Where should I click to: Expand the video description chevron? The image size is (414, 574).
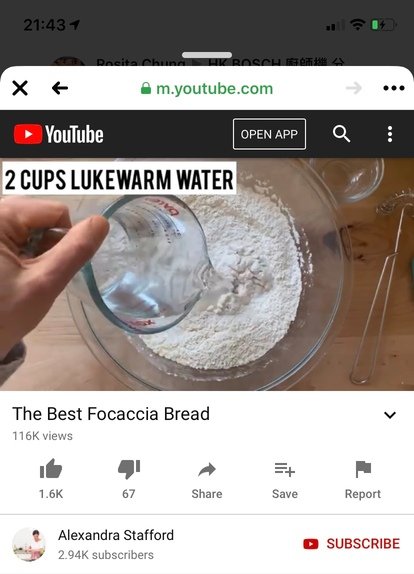pos(390,415)
